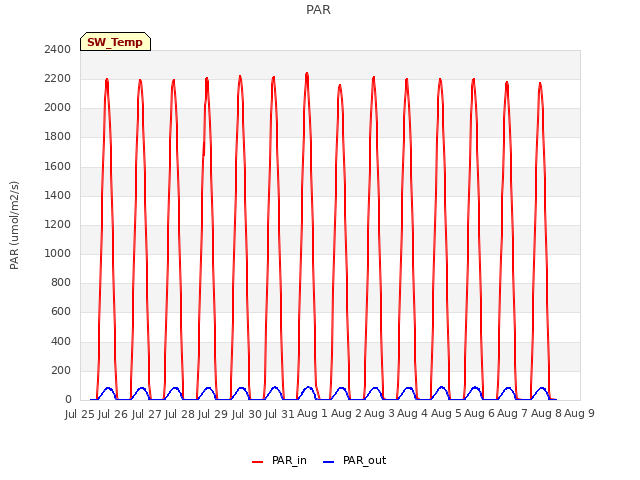This screenshot has width=640, height=480.
Task: Select the 200 y-axis tick label
Action: pyautogui.click(x=61, y=370)
